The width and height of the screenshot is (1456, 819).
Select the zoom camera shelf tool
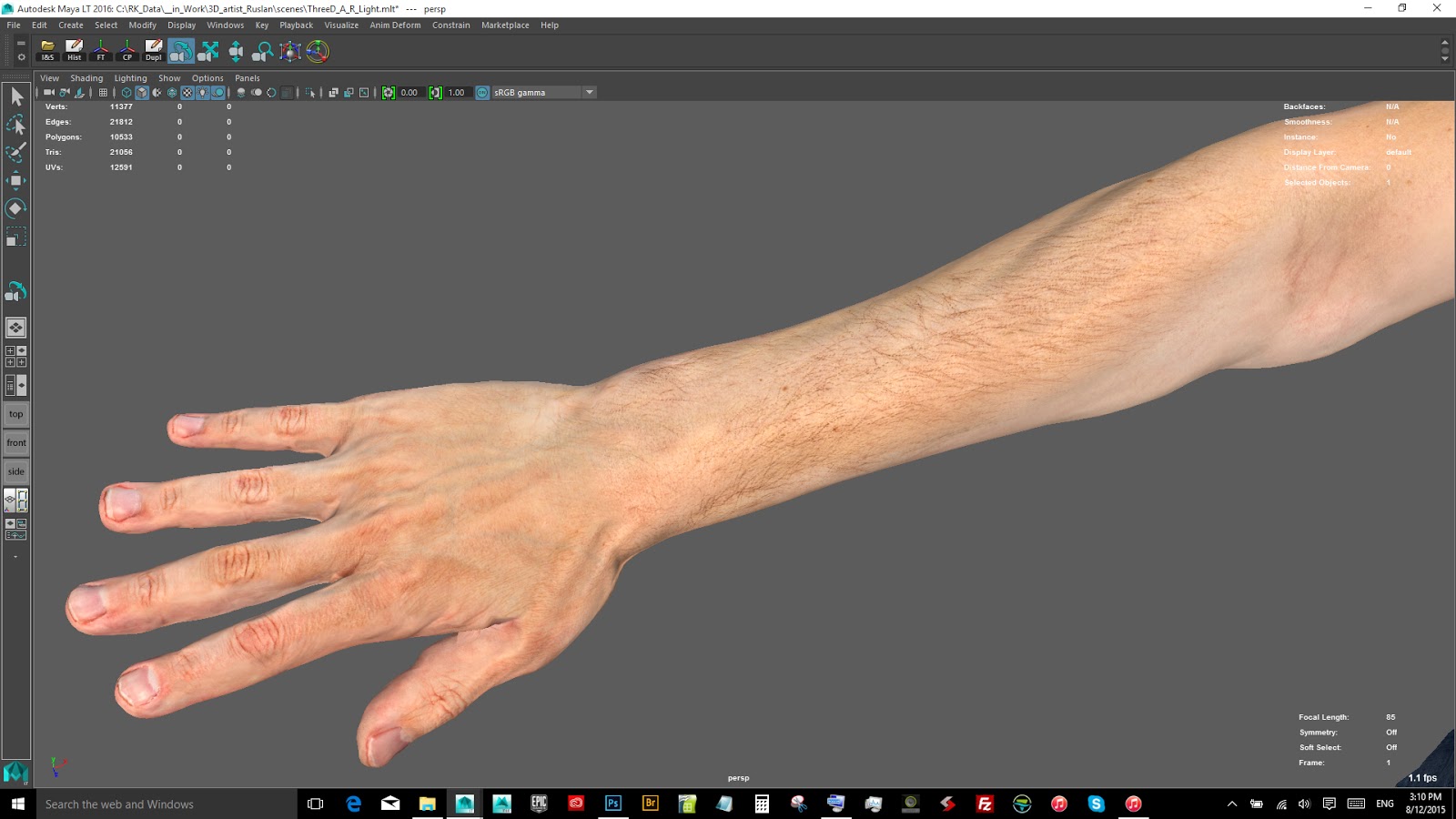pyautogui.click(x=263, y=51)
